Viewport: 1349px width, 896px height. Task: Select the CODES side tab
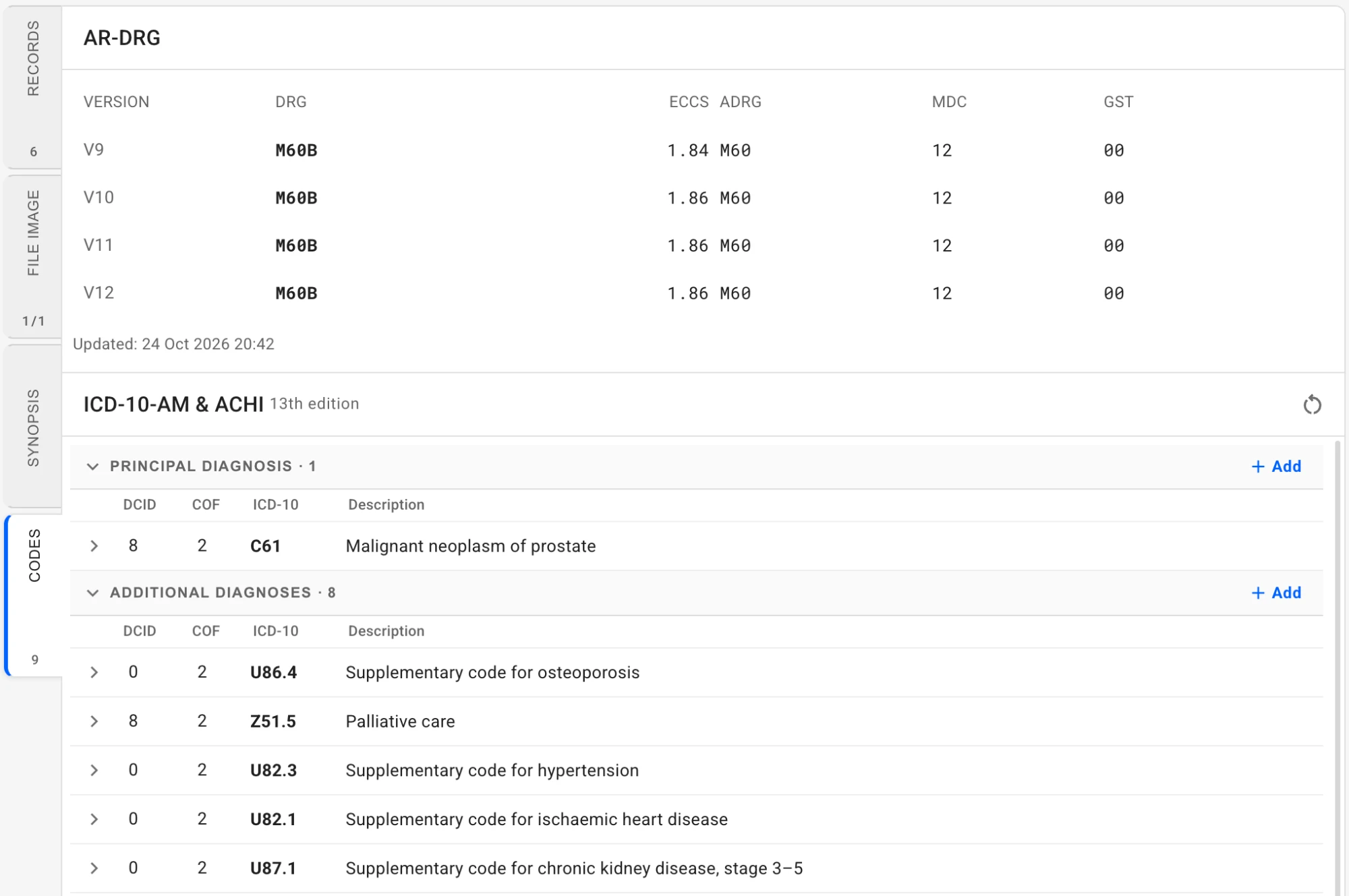pyautogui.click(x=34, y=596)
